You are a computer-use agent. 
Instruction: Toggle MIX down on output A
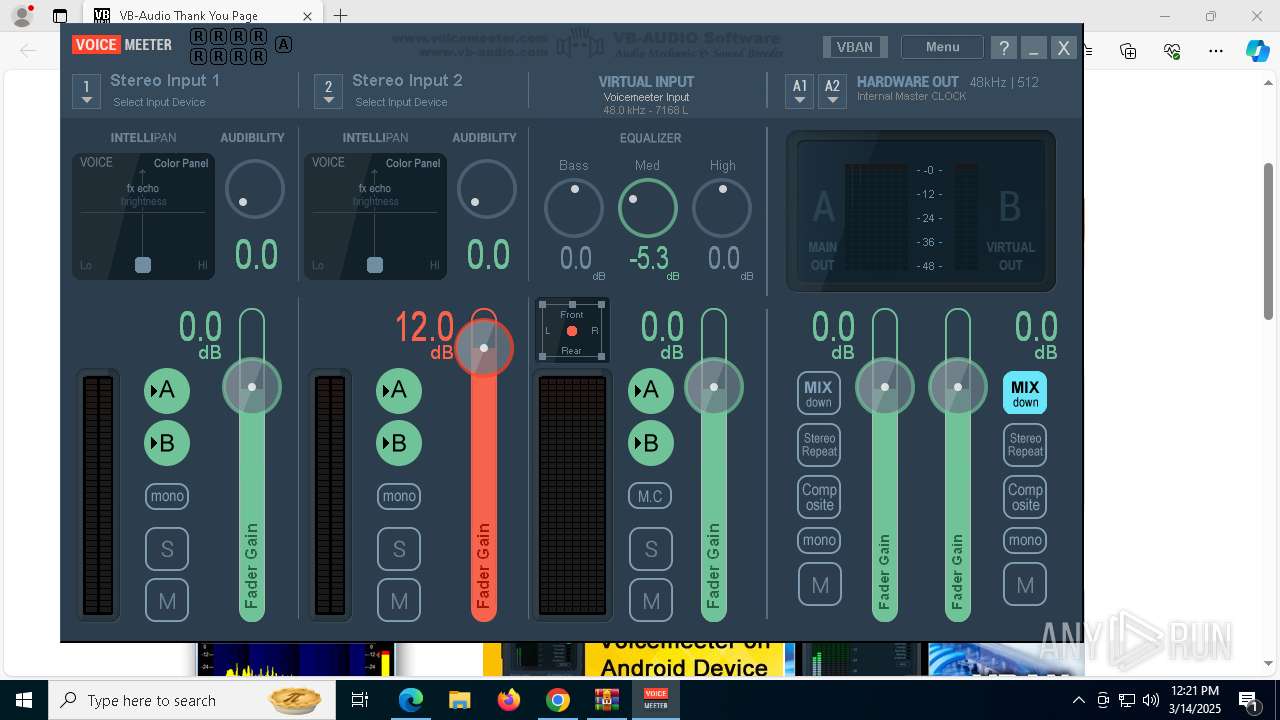pos(819,393)
